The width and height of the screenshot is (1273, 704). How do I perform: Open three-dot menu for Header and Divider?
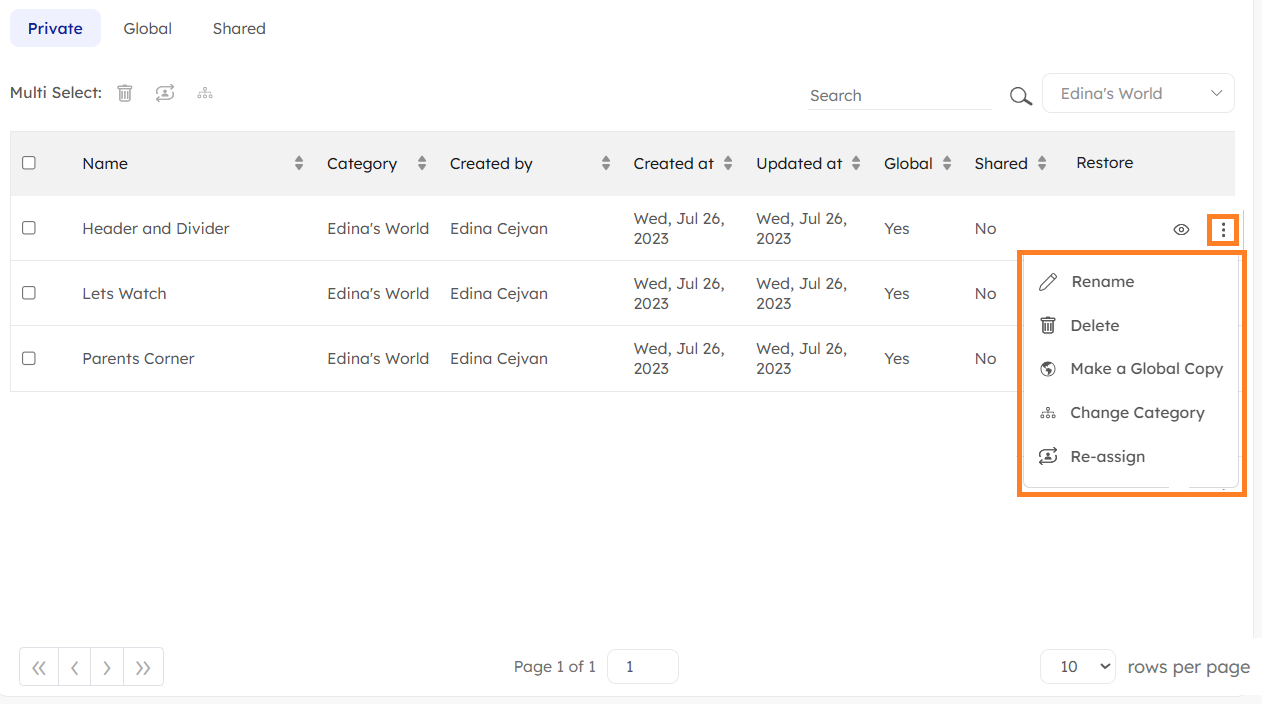point(1223,230)
